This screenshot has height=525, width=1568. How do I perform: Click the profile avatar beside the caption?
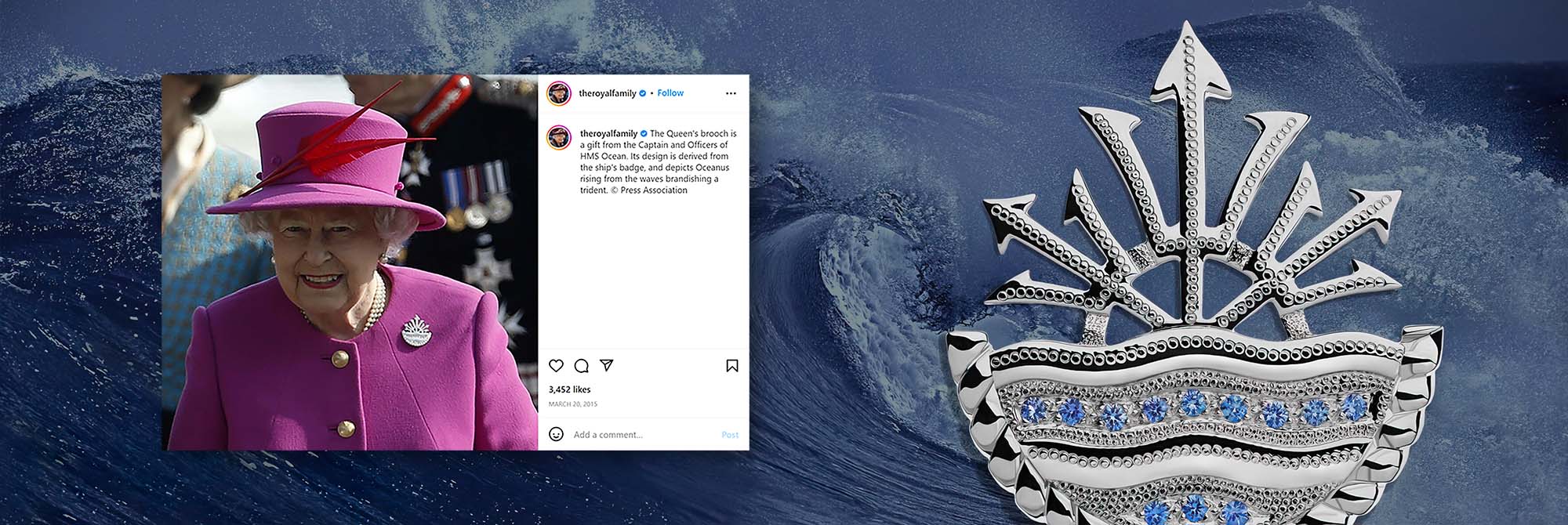tap(558, 136)
